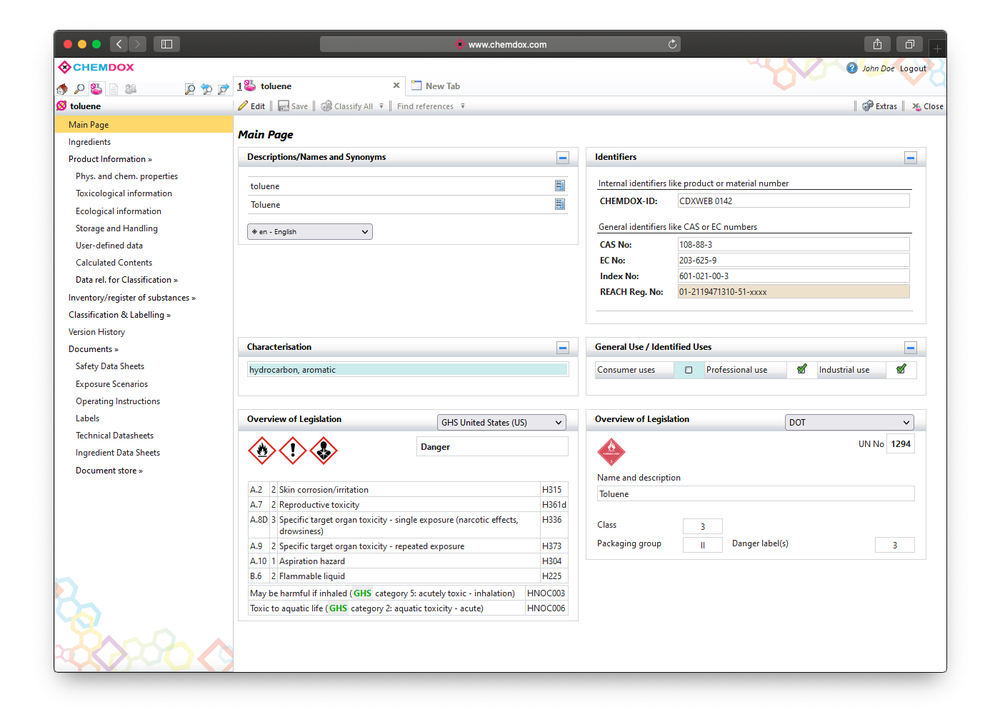Click the CAS No field
Image resolution: width=1000 pixels, height=714 pixels.
coord(793,244)
